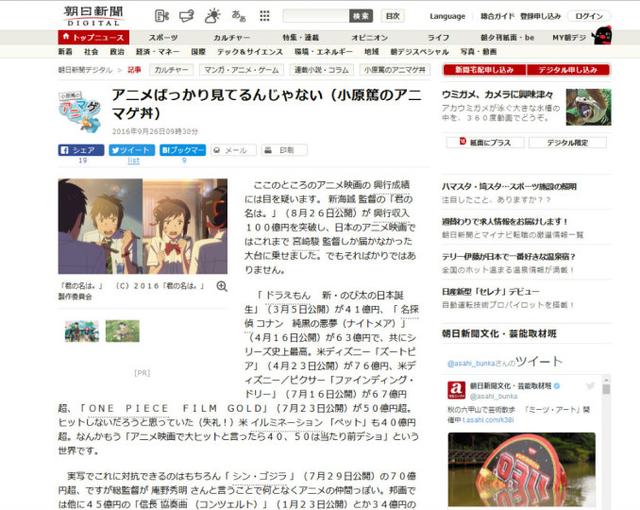640x510 pixels.
Task: Open the ハマスタ・埼スタ sports facility link
Action: (509, 186)
